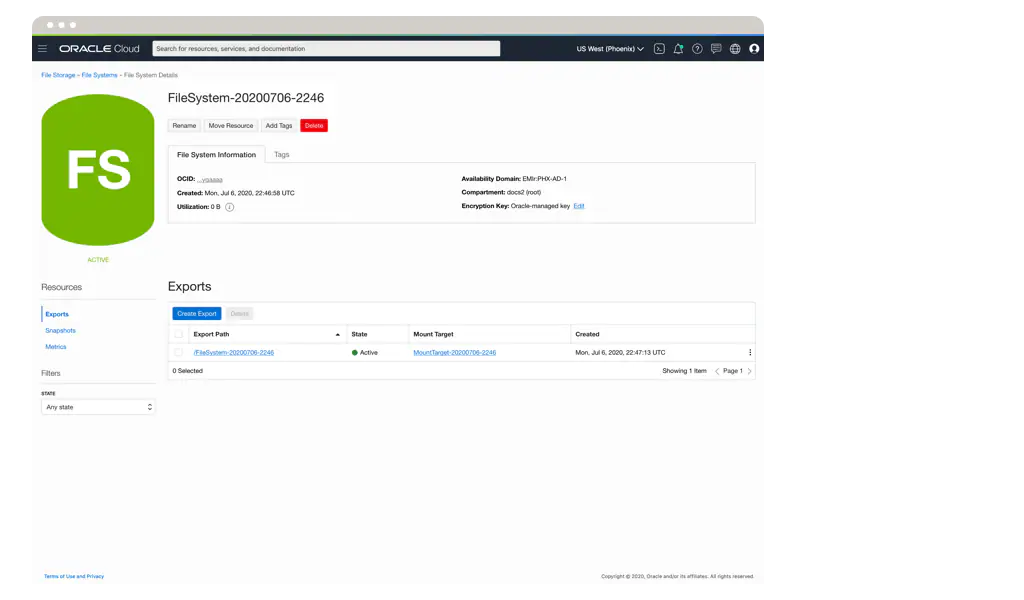1024x600 pixels.
Task: Open the help question mark icon
Action: click(x=697, y=48)
